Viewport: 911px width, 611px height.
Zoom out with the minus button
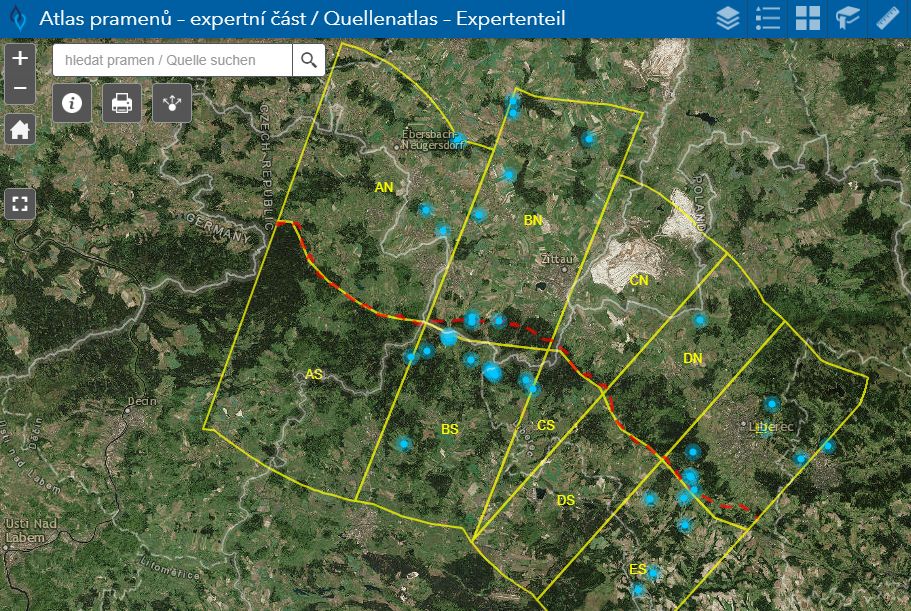pyautogui.click(x=20, y=88)
